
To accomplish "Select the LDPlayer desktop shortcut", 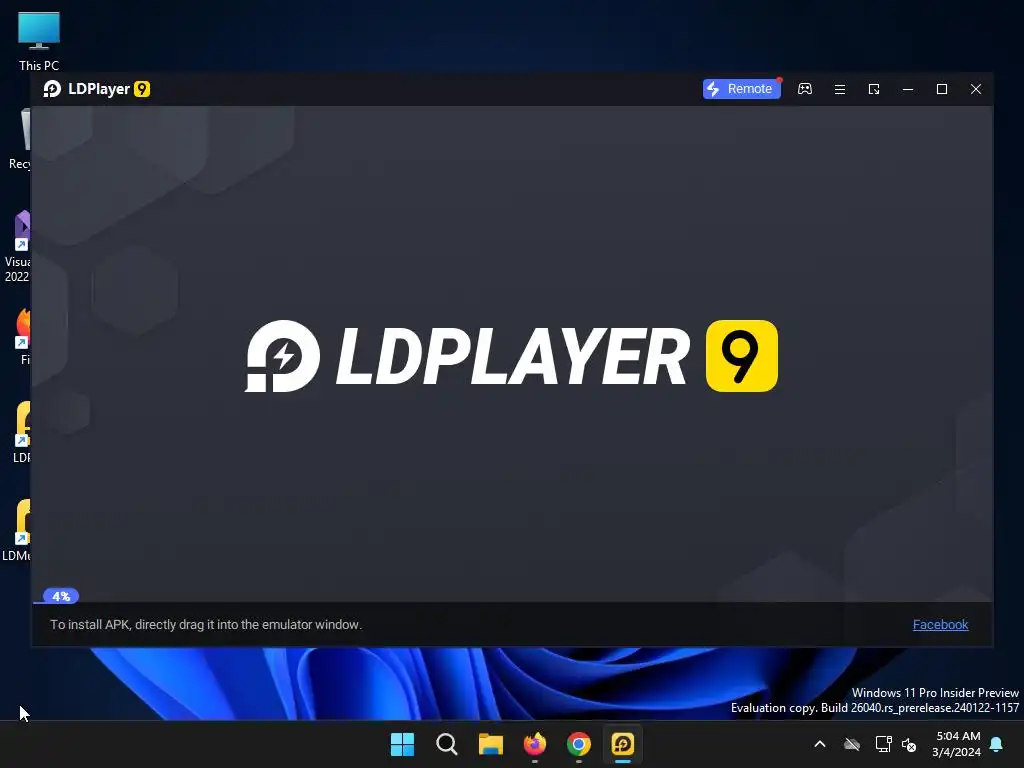I will coord(22,433).
